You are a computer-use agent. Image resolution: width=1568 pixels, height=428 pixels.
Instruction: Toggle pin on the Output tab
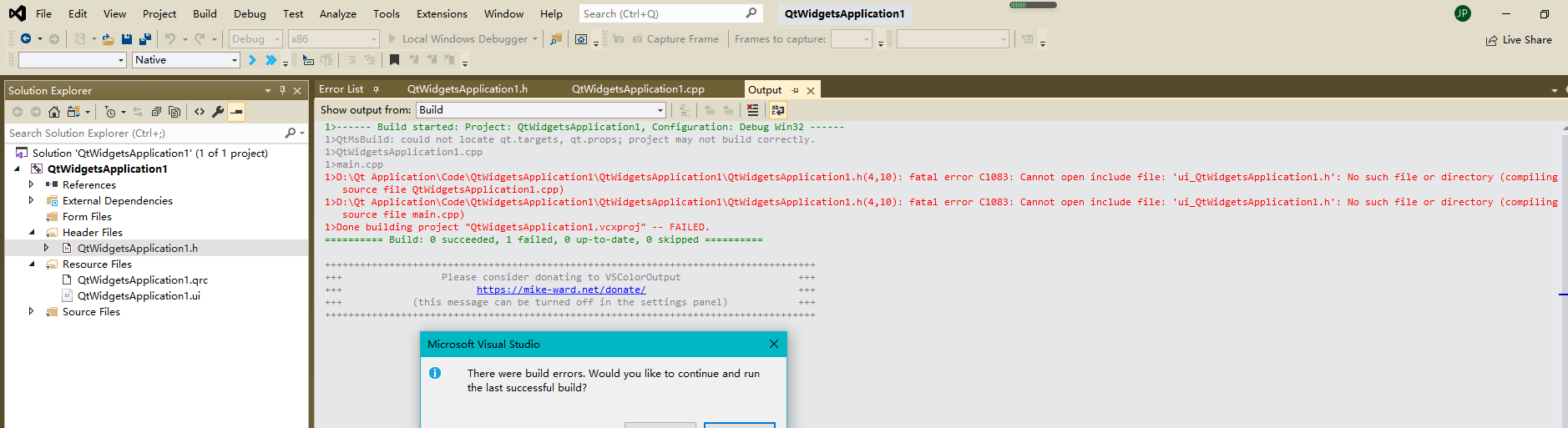click(795, 90)
